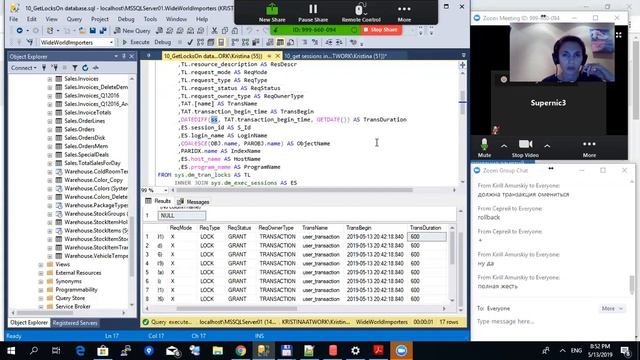Viewport: 640px width, 360px height.
Task: Open the Connect dropdown in Object Explorer
Action: pos(23,68)
